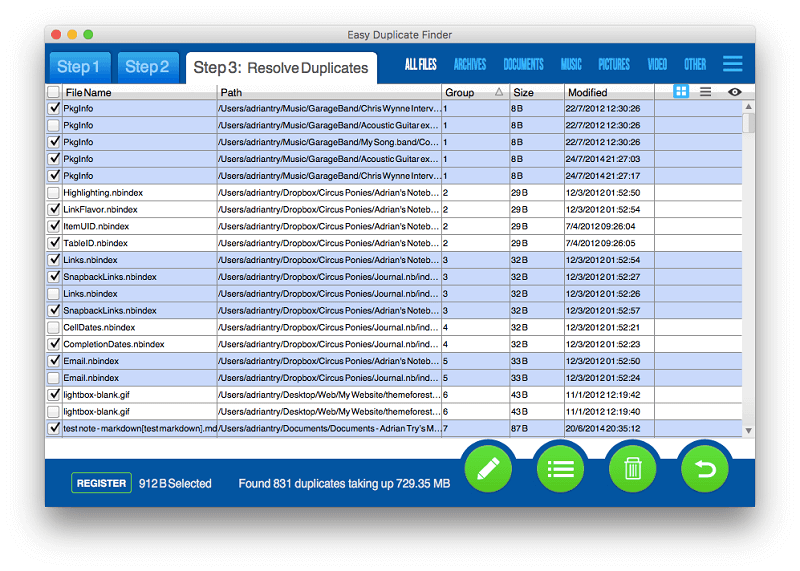Click the test note markdown file name
The width and height of the screenshot is (800, 571).
coord(140,429)
